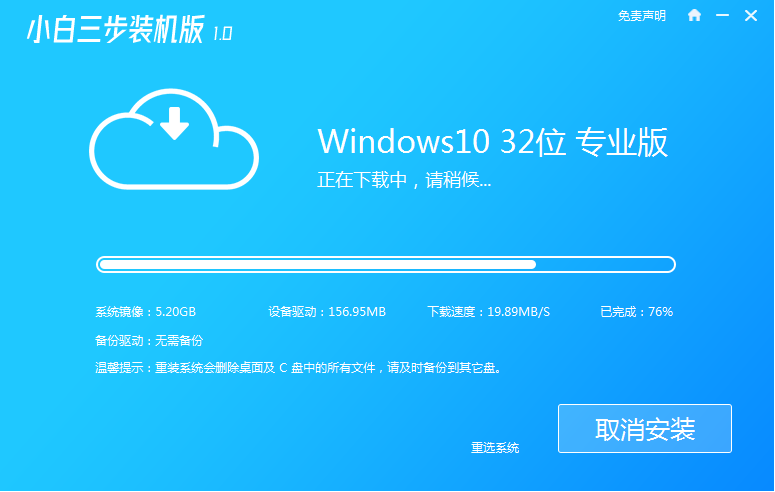Click the home icon in title bar
Screen dimensions: 775x492
click(694, 15)
